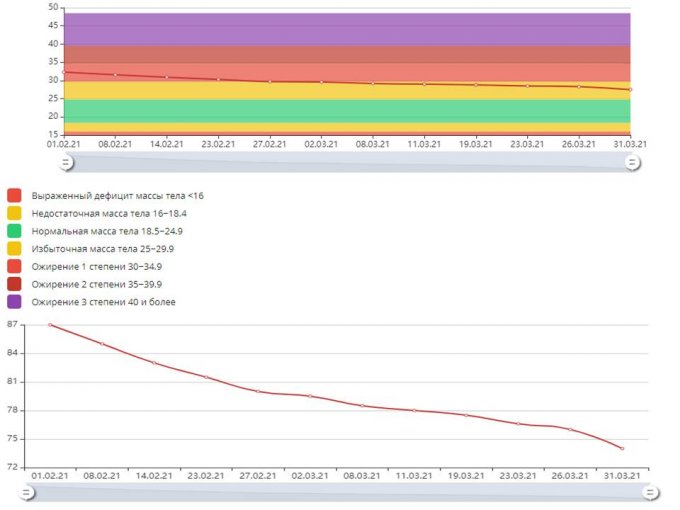Click the right range handle under the weight chart
The image size is (680, 510).
(x=649, y=493)
